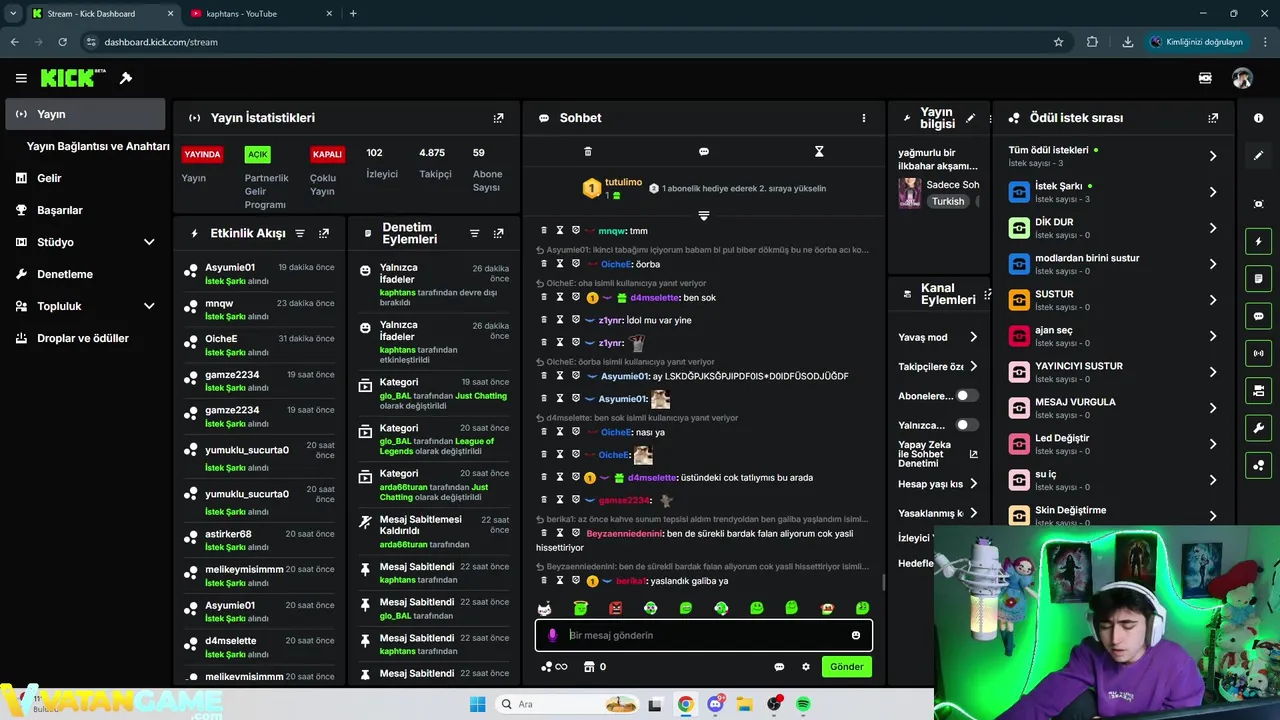Open chat settings gear icon

coord(806,667)
